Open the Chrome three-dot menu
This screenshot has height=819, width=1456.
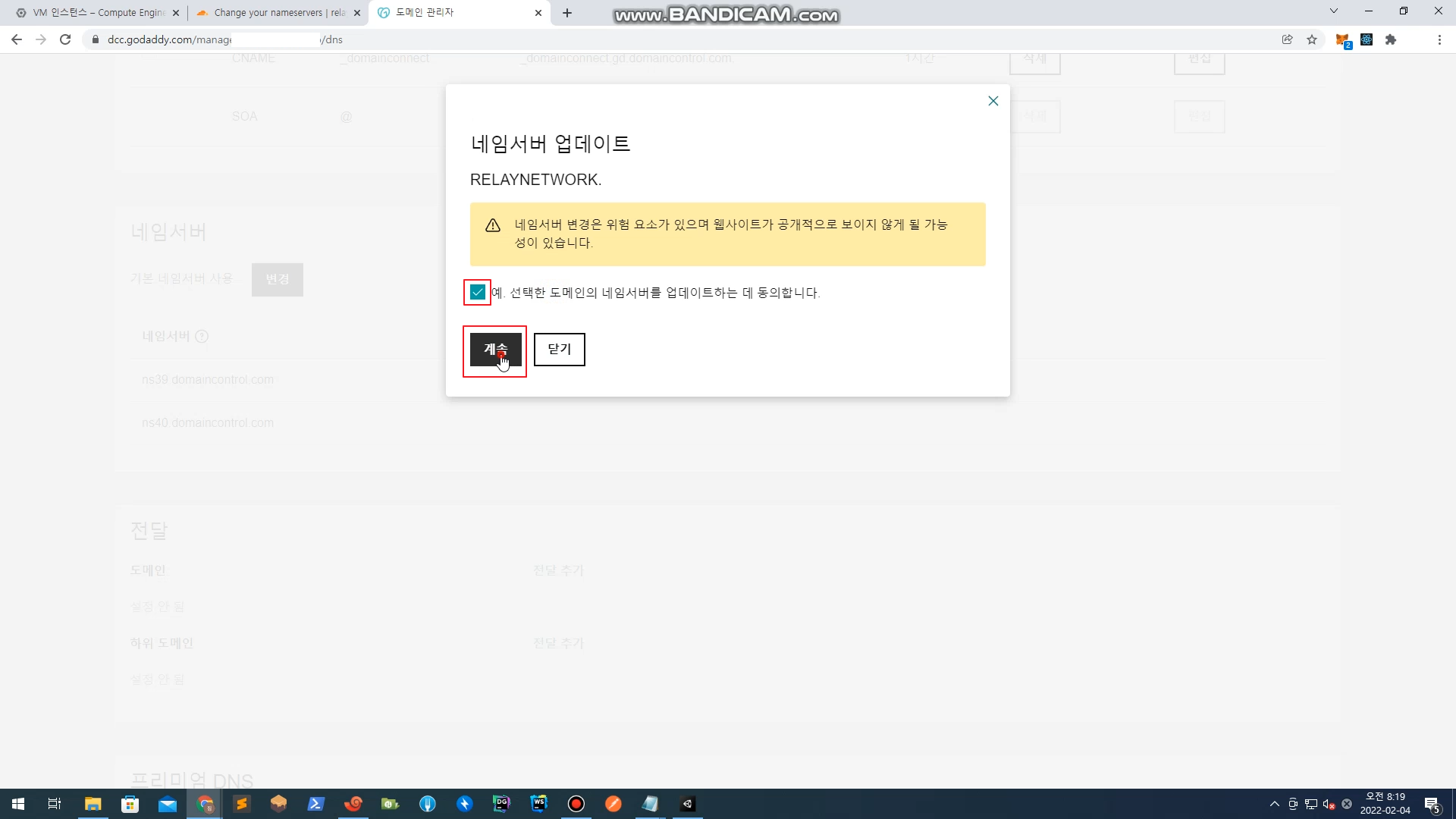(x=1439, y=39)
